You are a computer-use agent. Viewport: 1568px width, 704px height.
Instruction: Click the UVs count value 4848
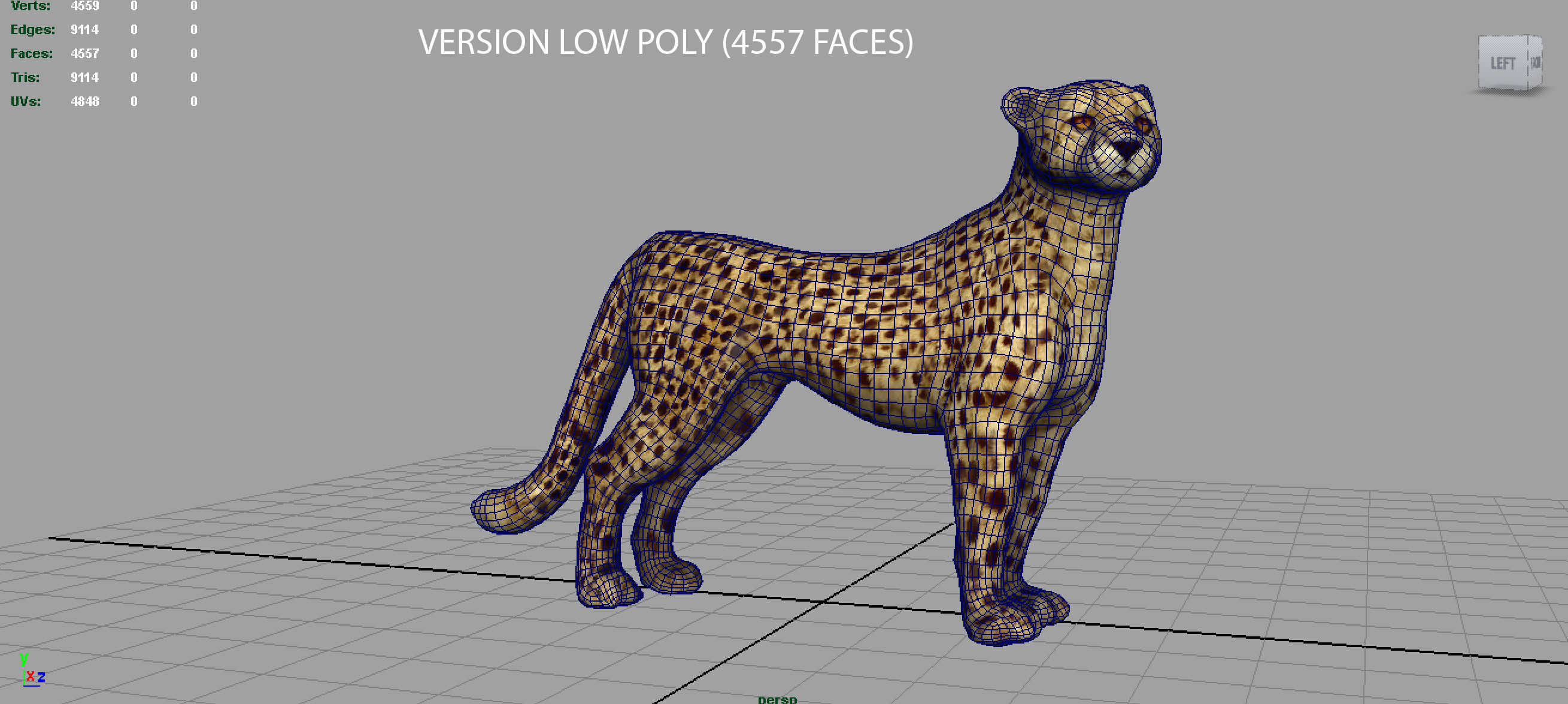coord(84,101)
